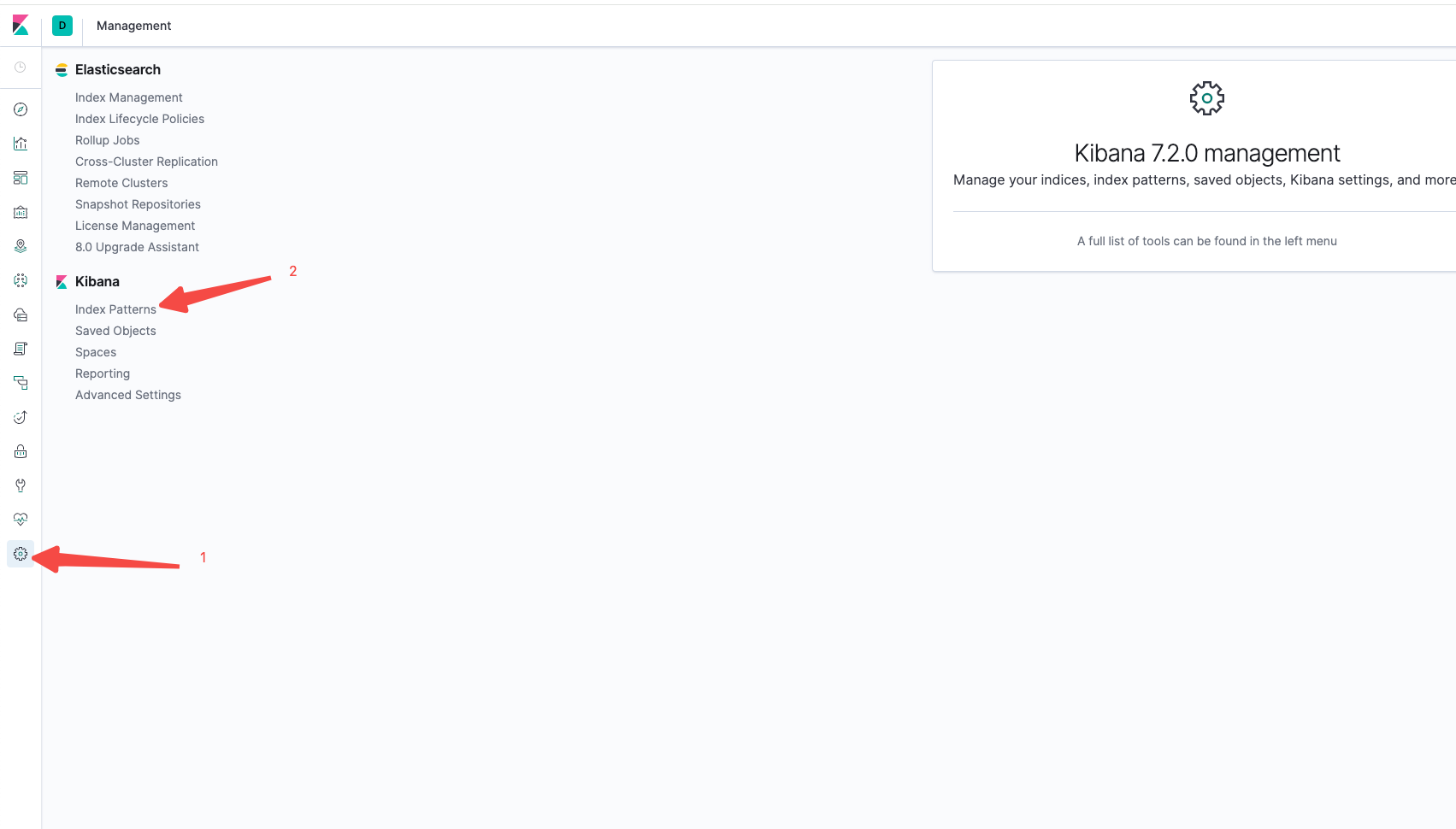The image size is (1456, 829).
Task: Navigate to Snapshot Repositories
Action: [138, 204]
